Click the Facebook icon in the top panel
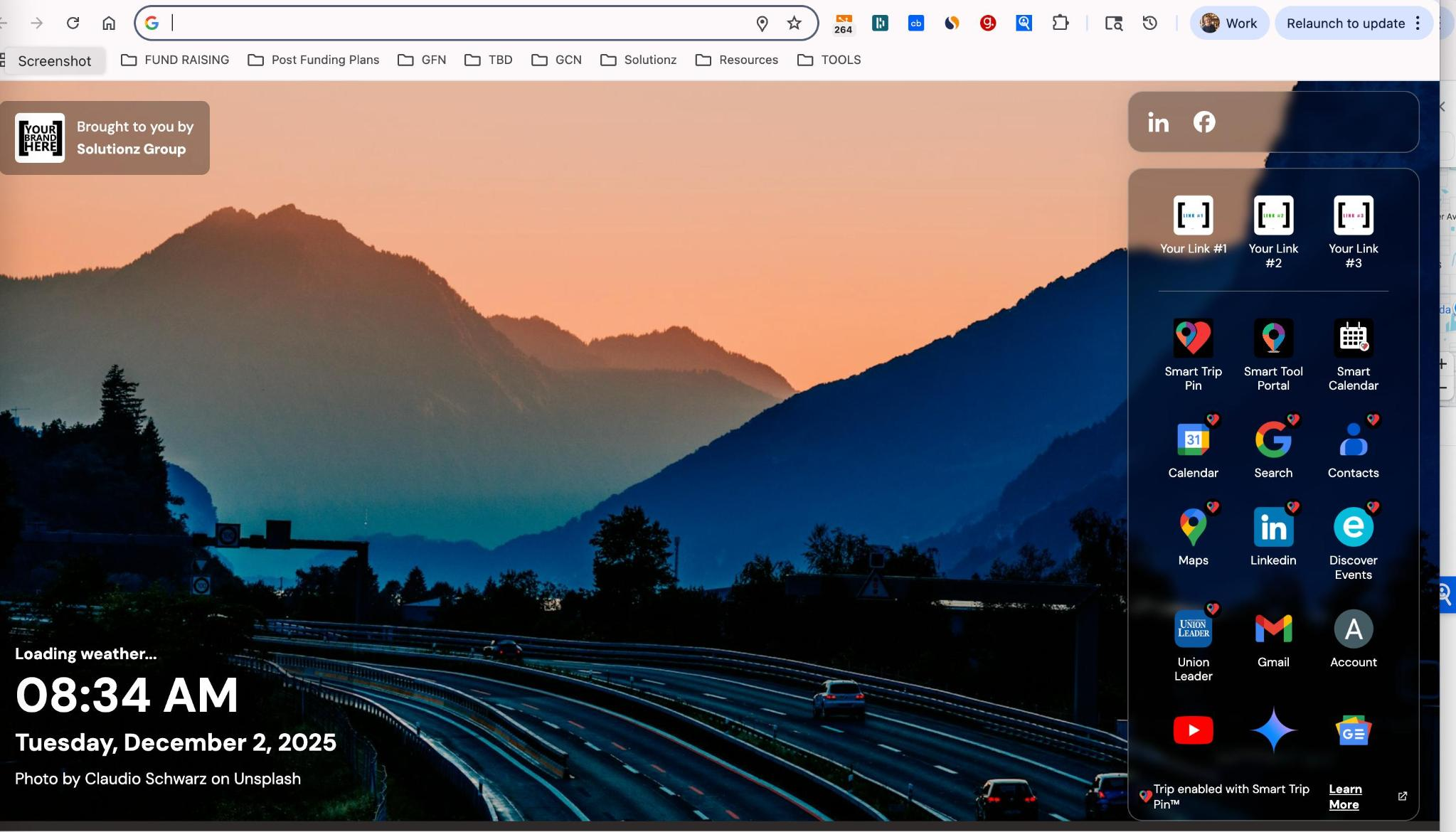1456x832 pixels. point(1203,122)
